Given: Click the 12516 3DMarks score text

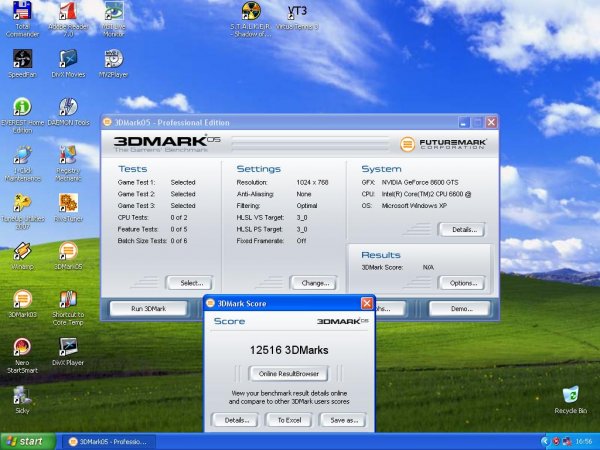Looking at the screenshot, I should (x=289, y=350).
